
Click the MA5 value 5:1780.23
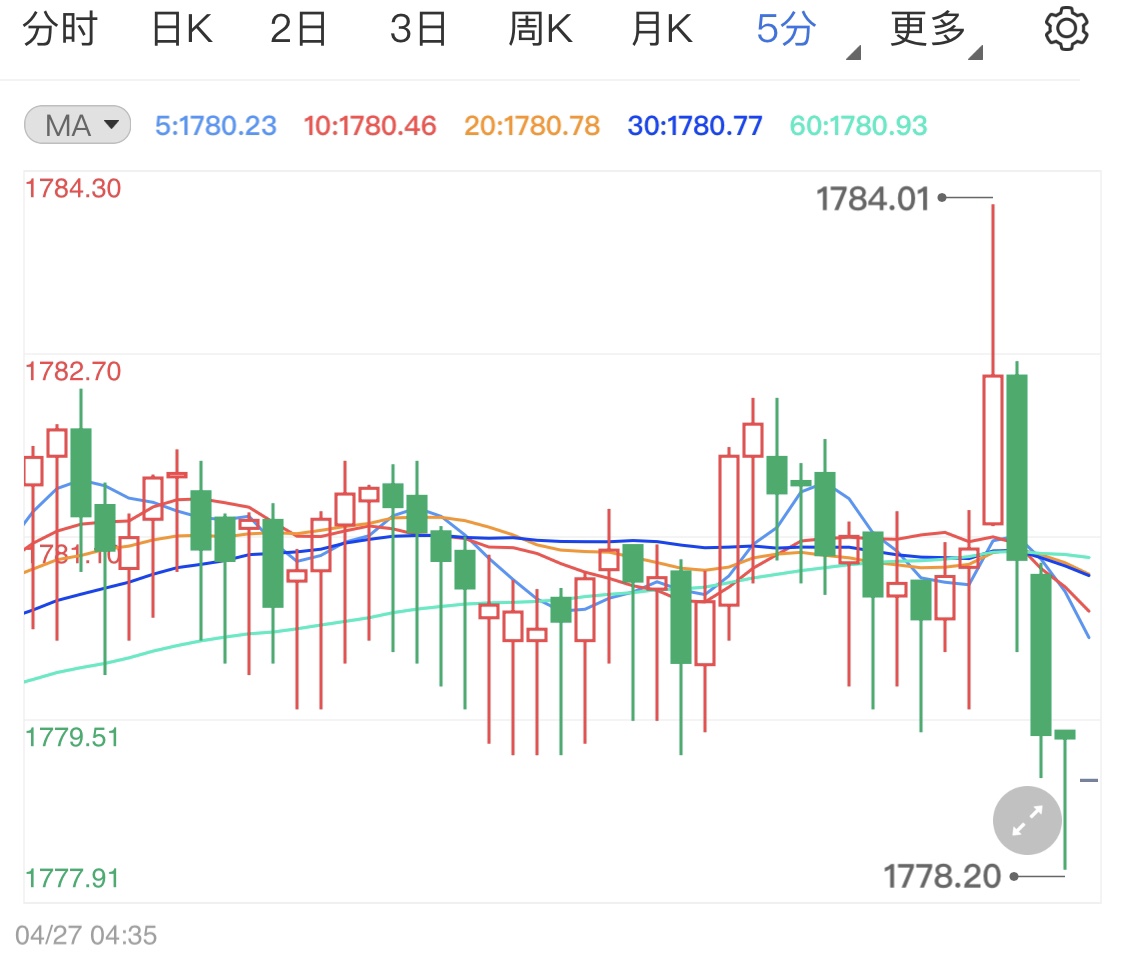click(215, 126)
